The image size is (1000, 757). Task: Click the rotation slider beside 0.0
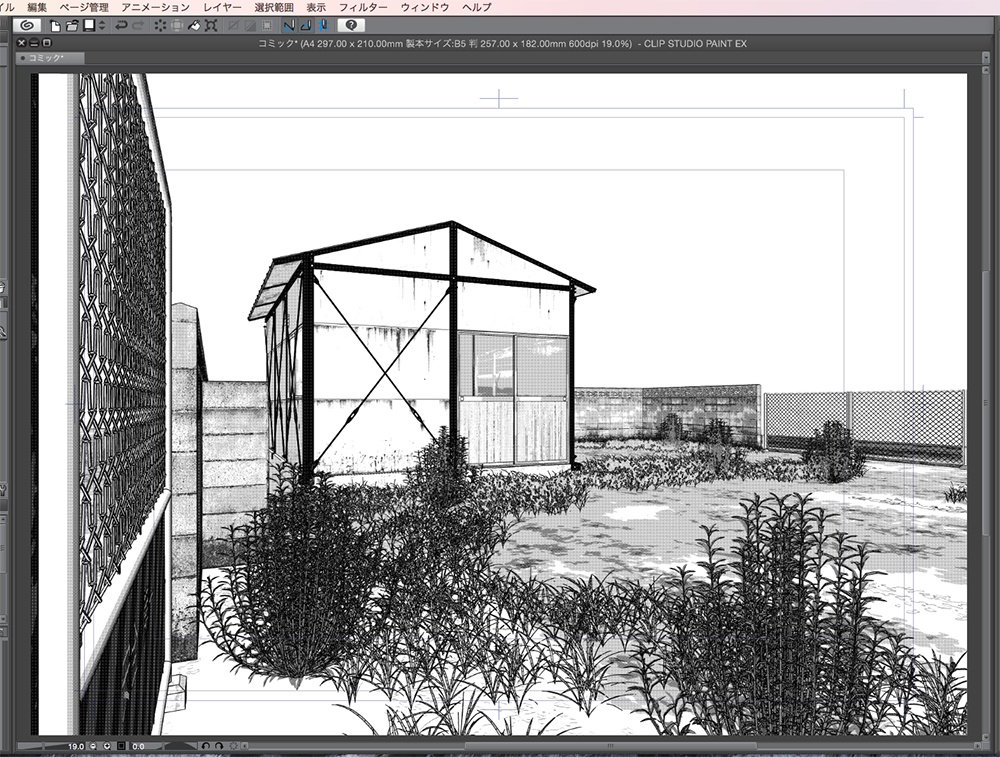[180, 746]
